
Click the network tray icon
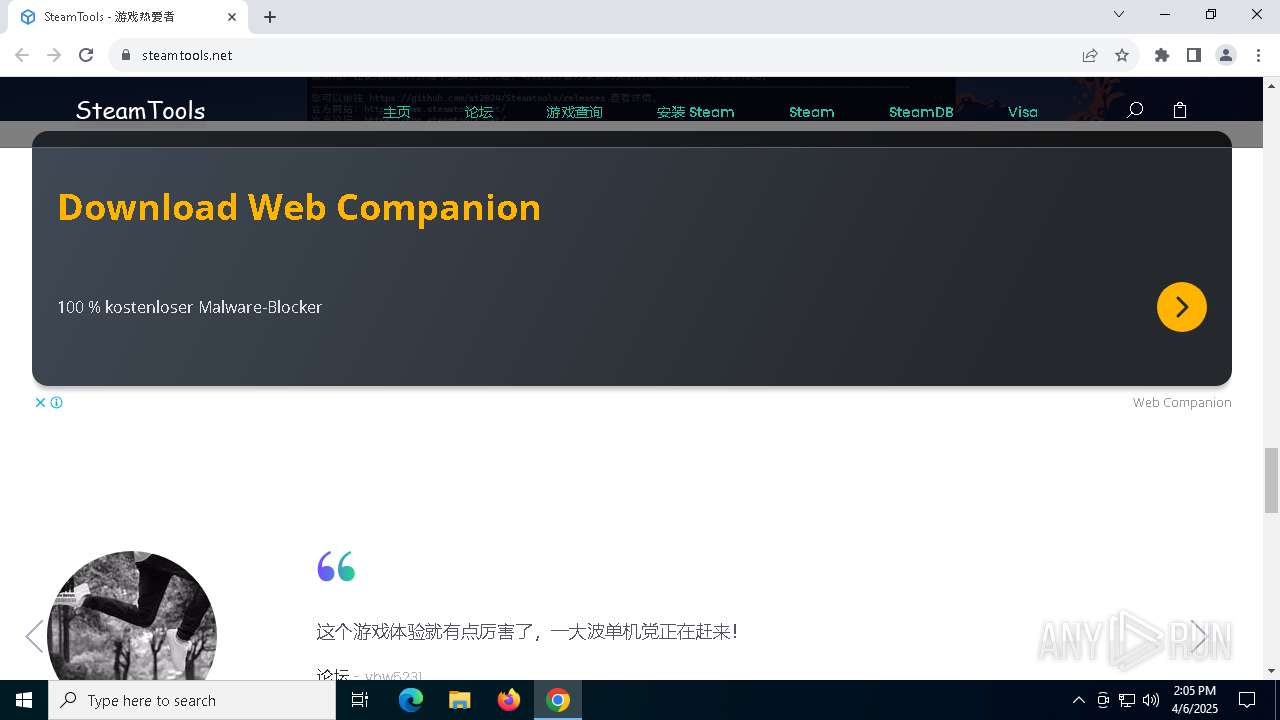point(1127,700)
